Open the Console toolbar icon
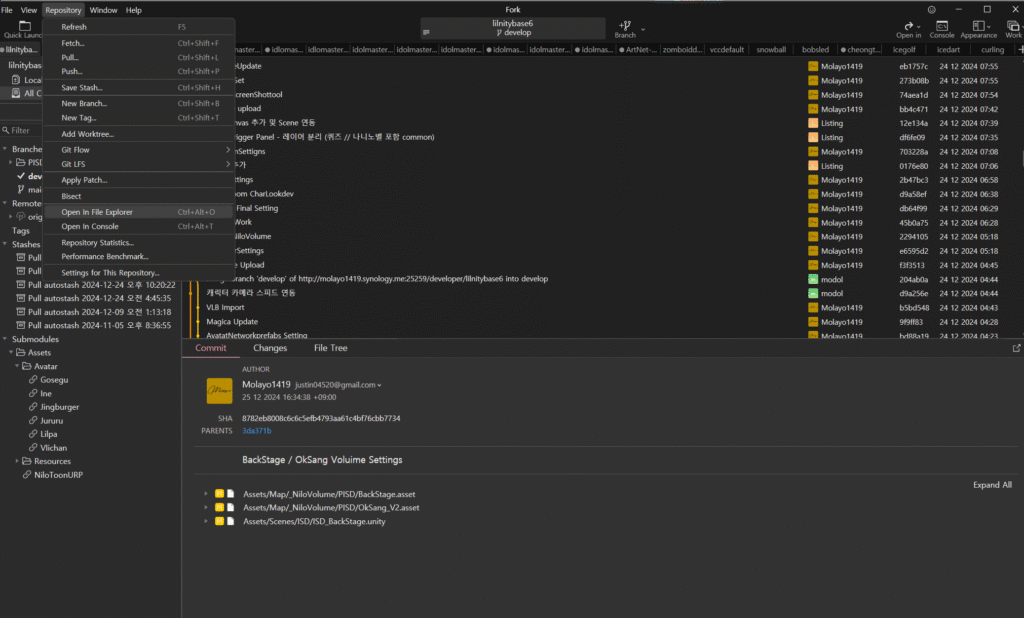 coord(941,27)
